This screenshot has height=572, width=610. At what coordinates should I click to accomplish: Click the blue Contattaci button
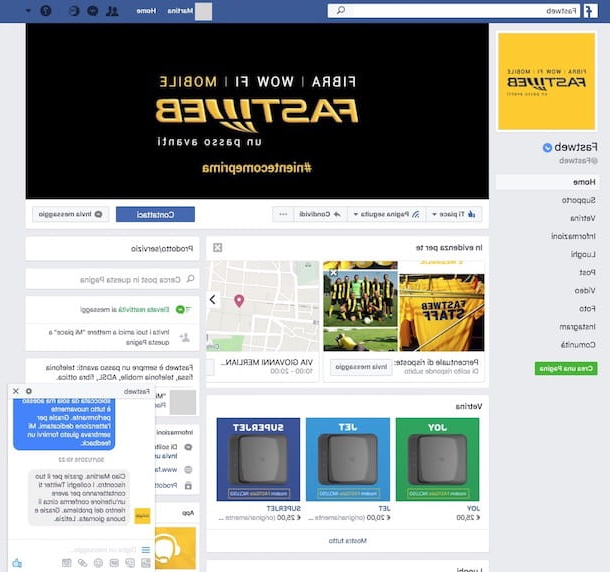pyautogui.click(x=155, y=214)
